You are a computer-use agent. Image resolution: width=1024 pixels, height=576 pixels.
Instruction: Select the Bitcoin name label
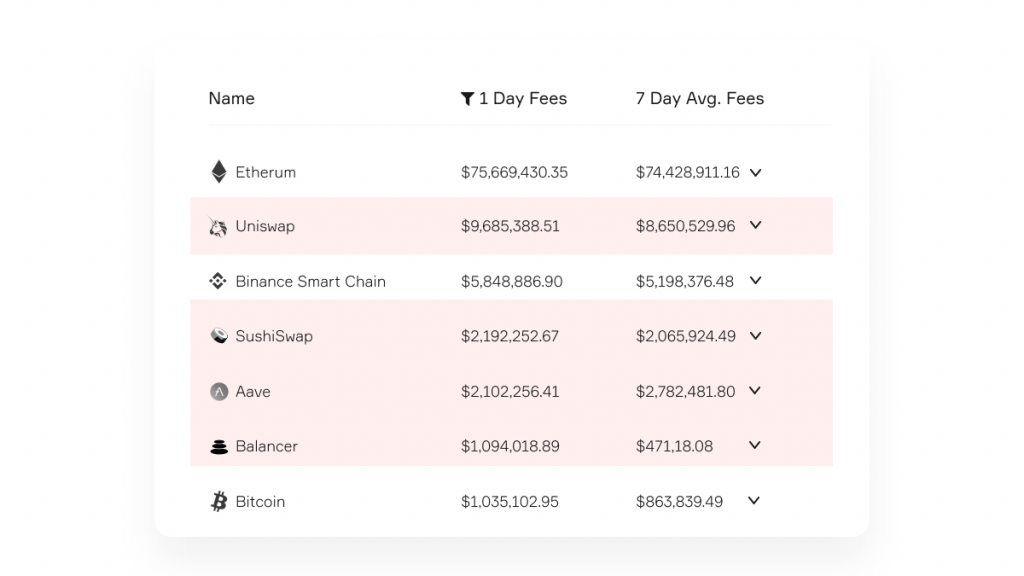pos(260,502)
